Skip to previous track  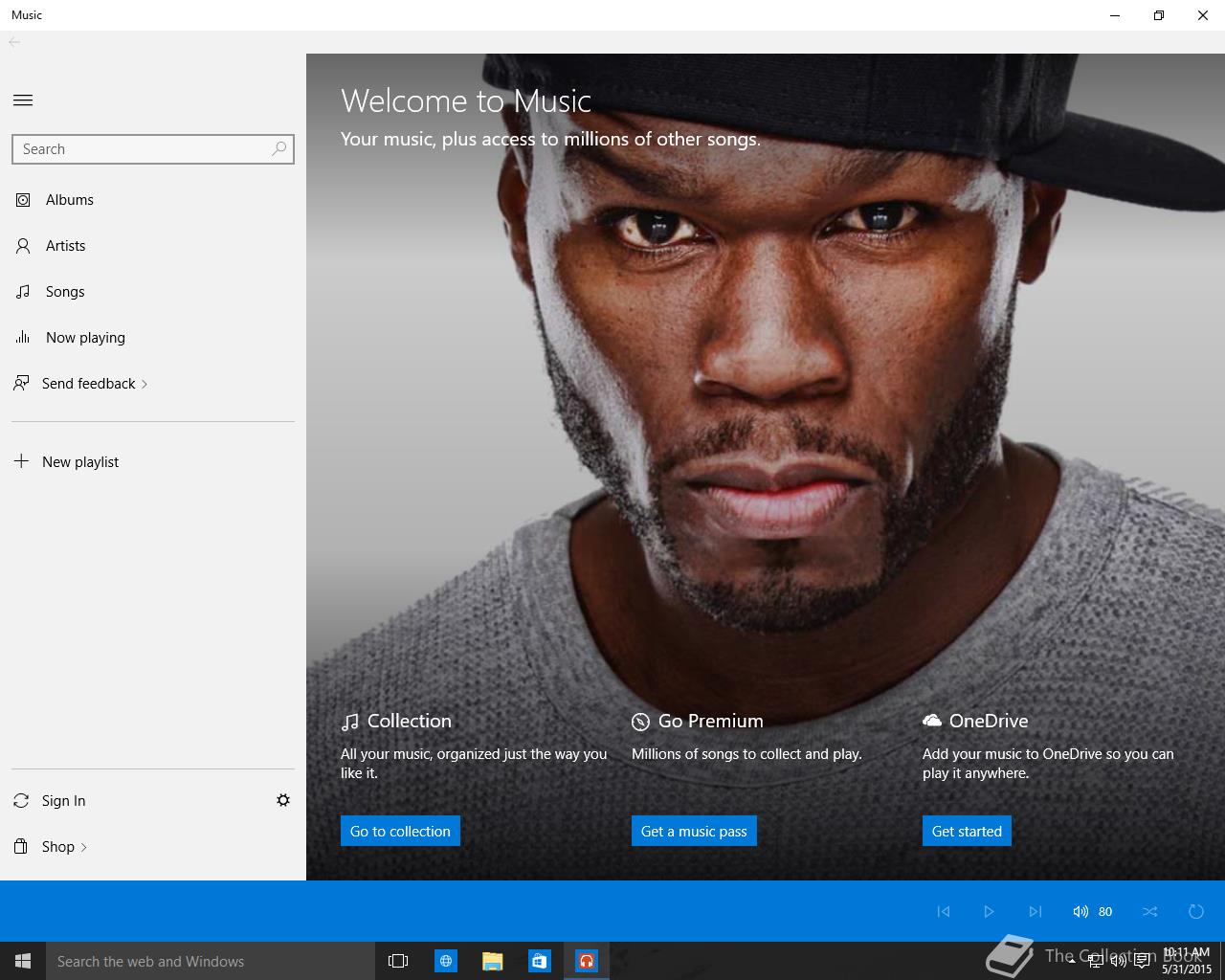tap(944, 911)
